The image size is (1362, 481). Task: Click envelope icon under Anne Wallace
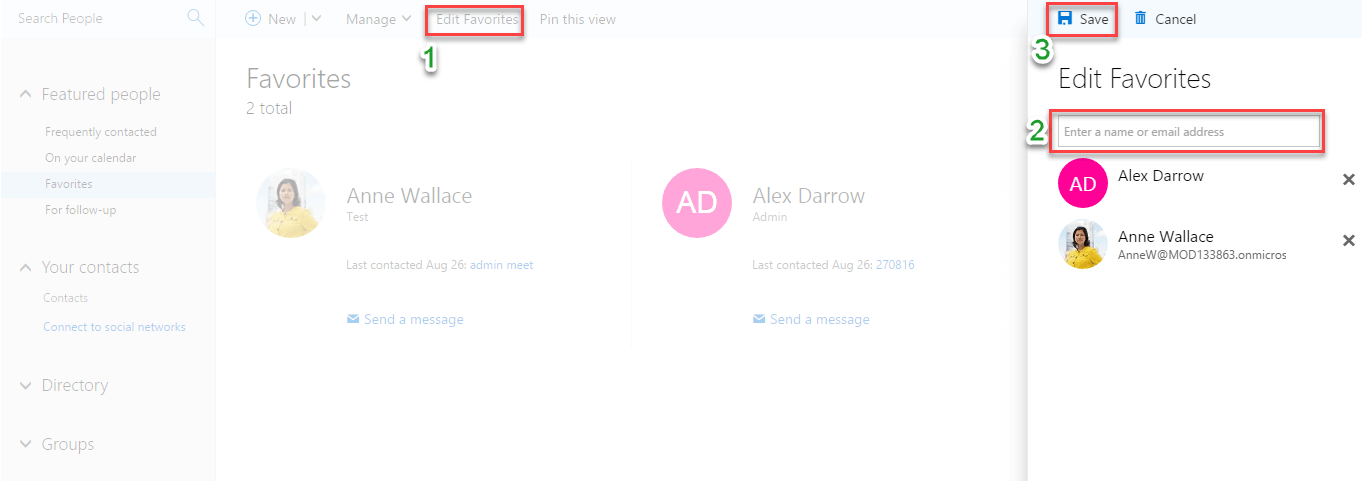pyautogui.click(x=352, y=319)
